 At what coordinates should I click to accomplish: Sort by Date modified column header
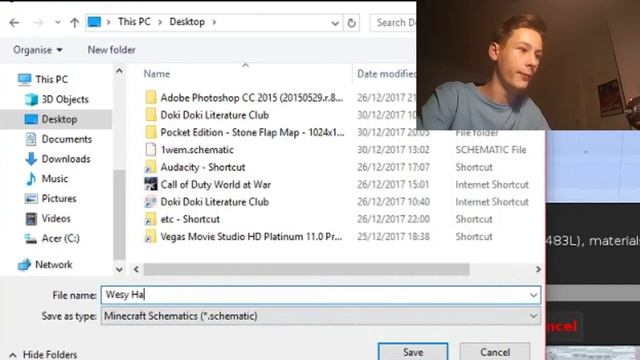(x=386, y=74)
